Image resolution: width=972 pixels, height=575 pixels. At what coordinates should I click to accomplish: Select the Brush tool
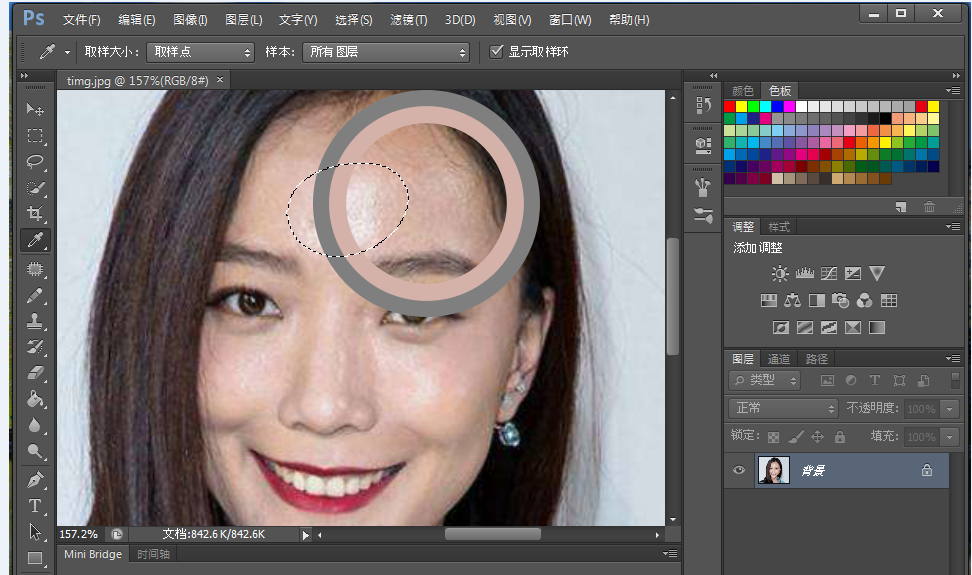click(35, 296)
